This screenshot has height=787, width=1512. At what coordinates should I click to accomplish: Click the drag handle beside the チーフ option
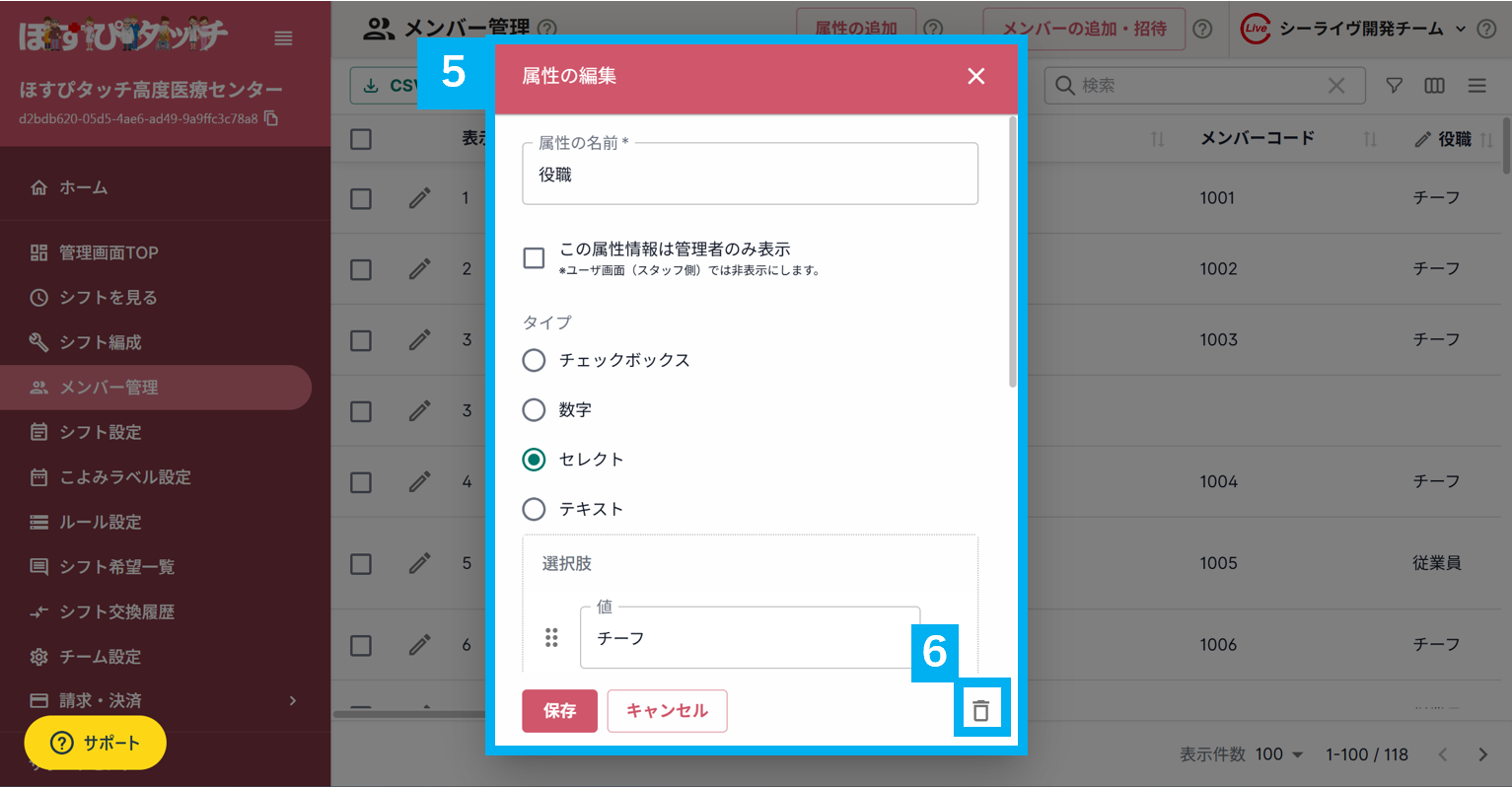pos(549,637)
